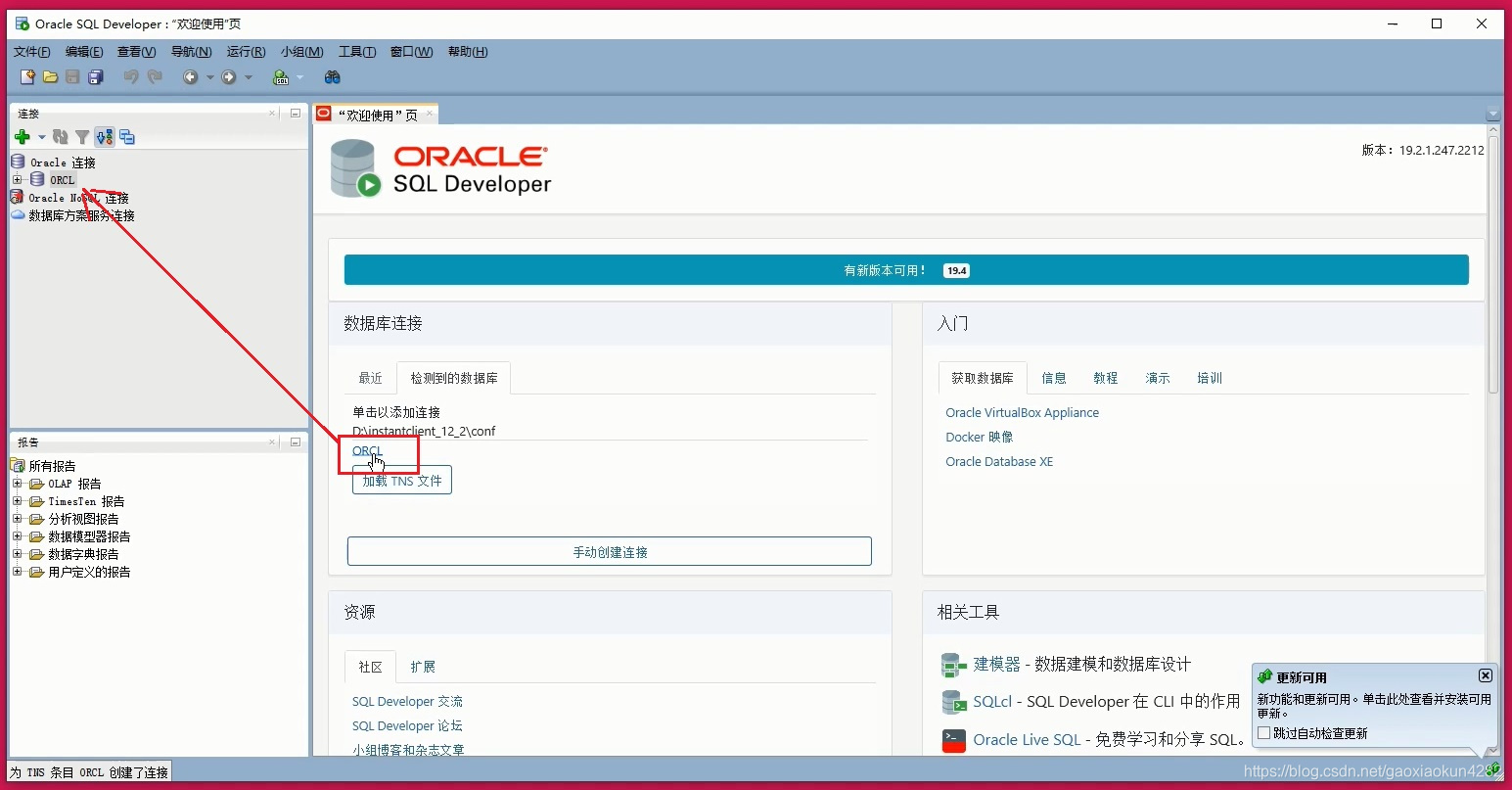The image size is (1512, 790).
Task: Click the new version available 19.4 banner
Action: pos(906,270)
